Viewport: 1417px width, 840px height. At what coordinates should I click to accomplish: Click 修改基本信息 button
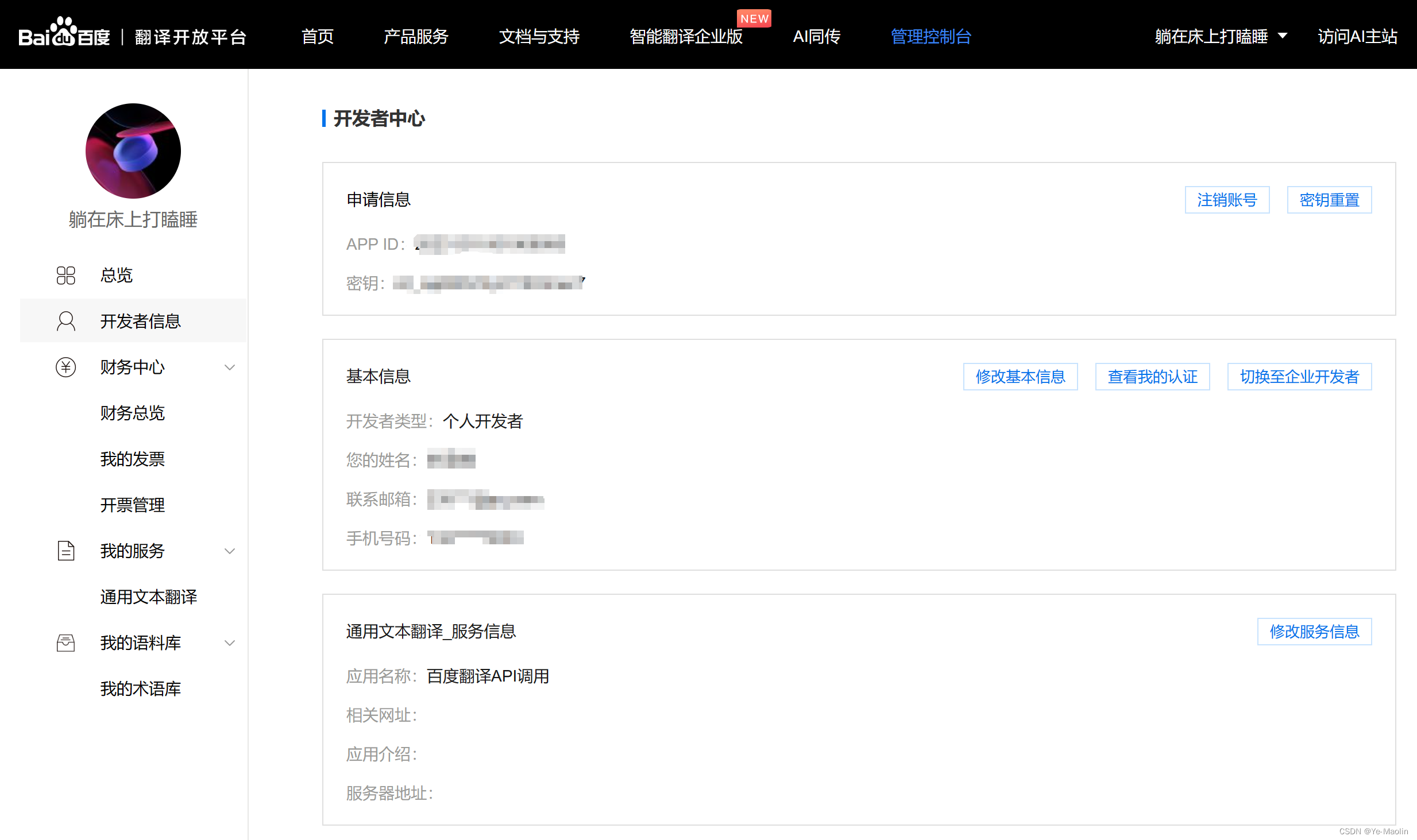1020,377
